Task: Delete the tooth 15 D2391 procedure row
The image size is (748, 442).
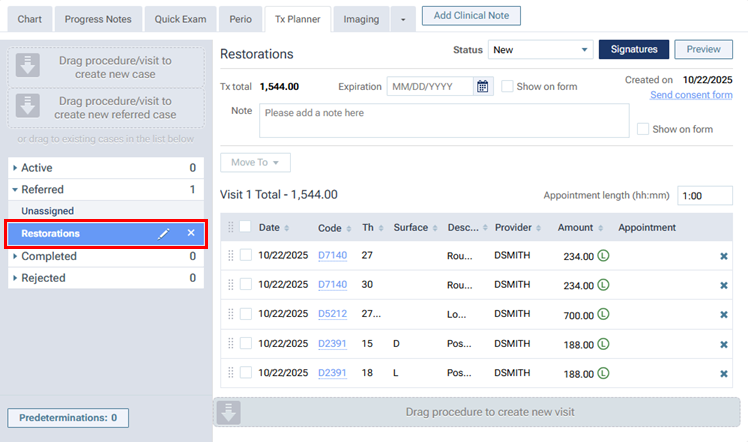Action: click(x=724, y=344)
